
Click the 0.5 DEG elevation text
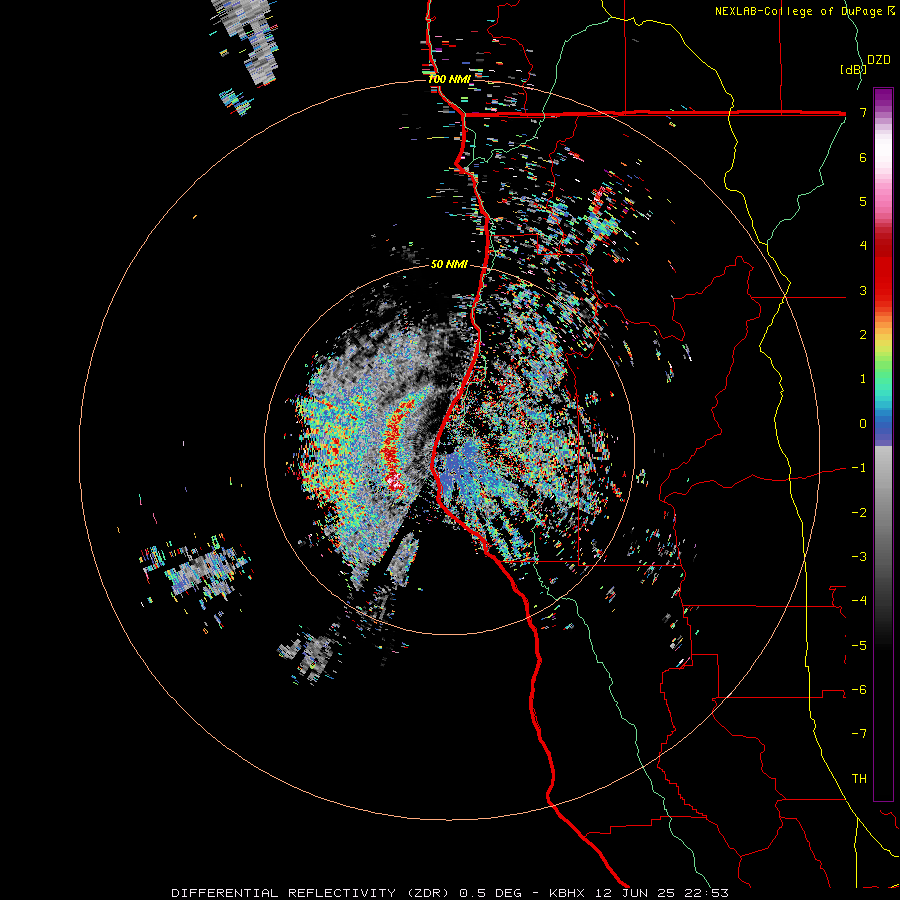point(490,893)
